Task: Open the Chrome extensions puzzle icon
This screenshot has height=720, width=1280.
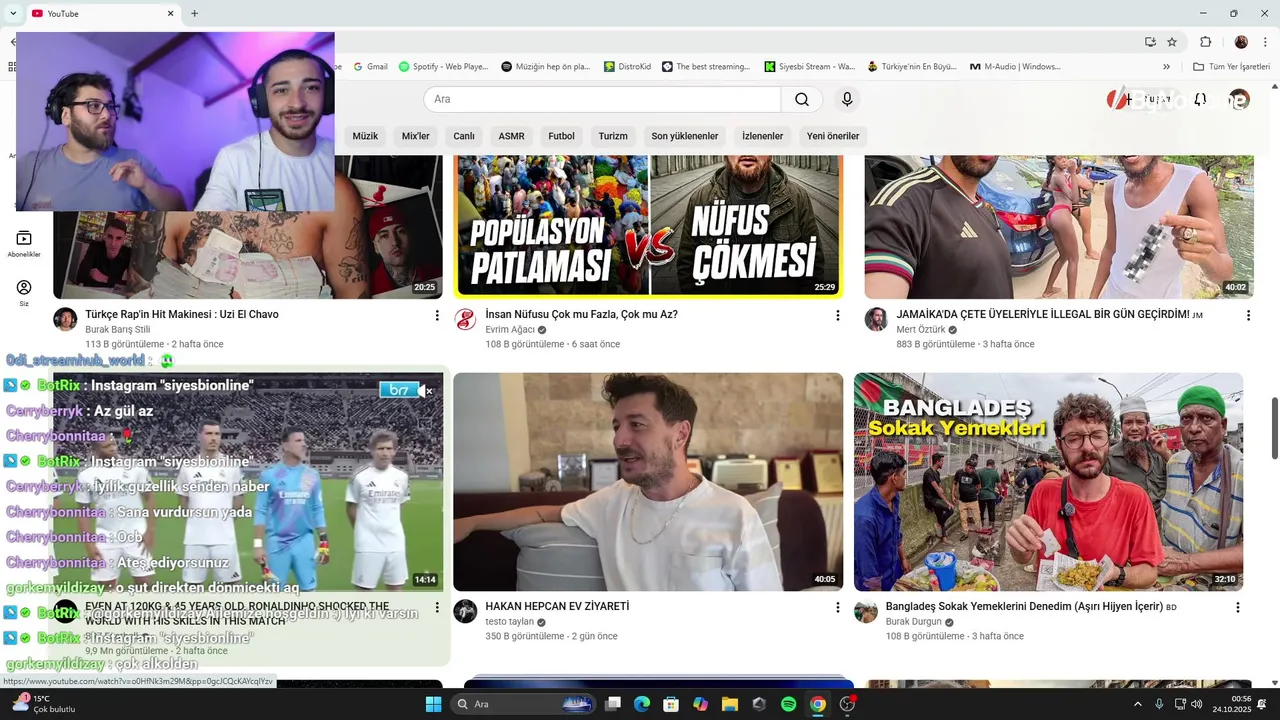Action: (1205, 42)
